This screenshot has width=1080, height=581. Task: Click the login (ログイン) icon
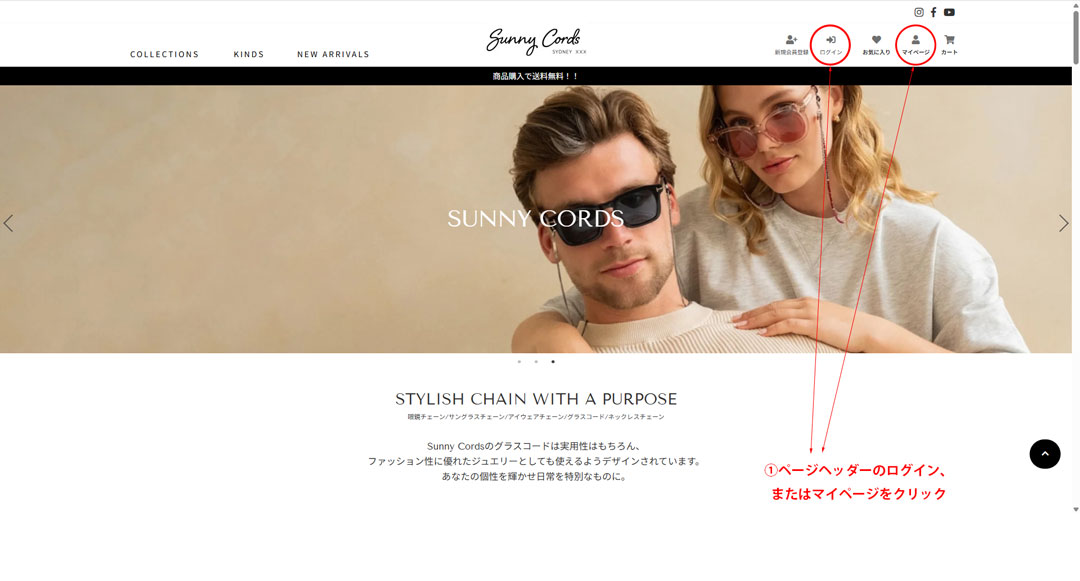click(831, 45)
